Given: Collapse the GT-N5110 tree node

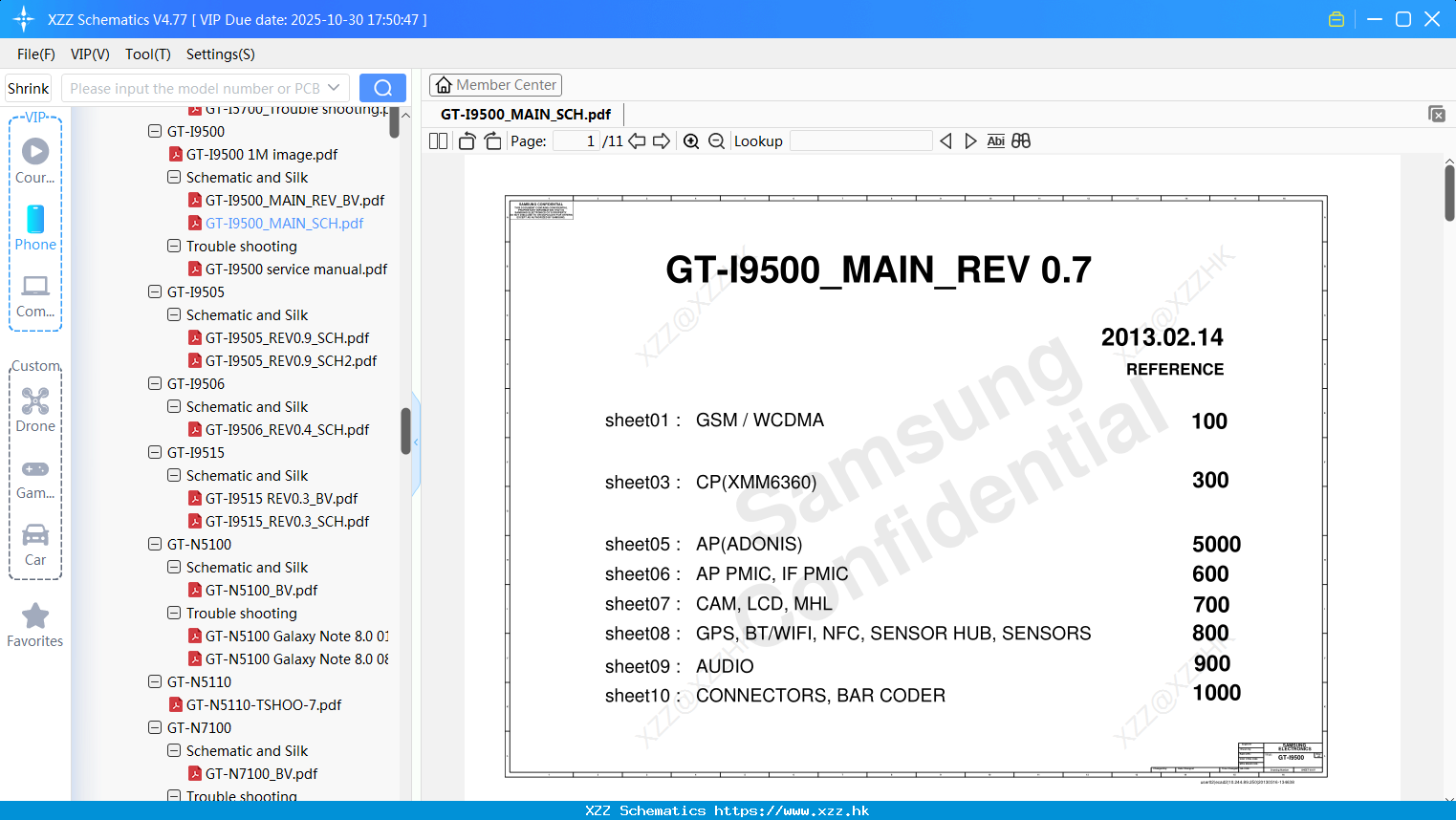Looking at the screenshot, I should [x=155, y=681].
